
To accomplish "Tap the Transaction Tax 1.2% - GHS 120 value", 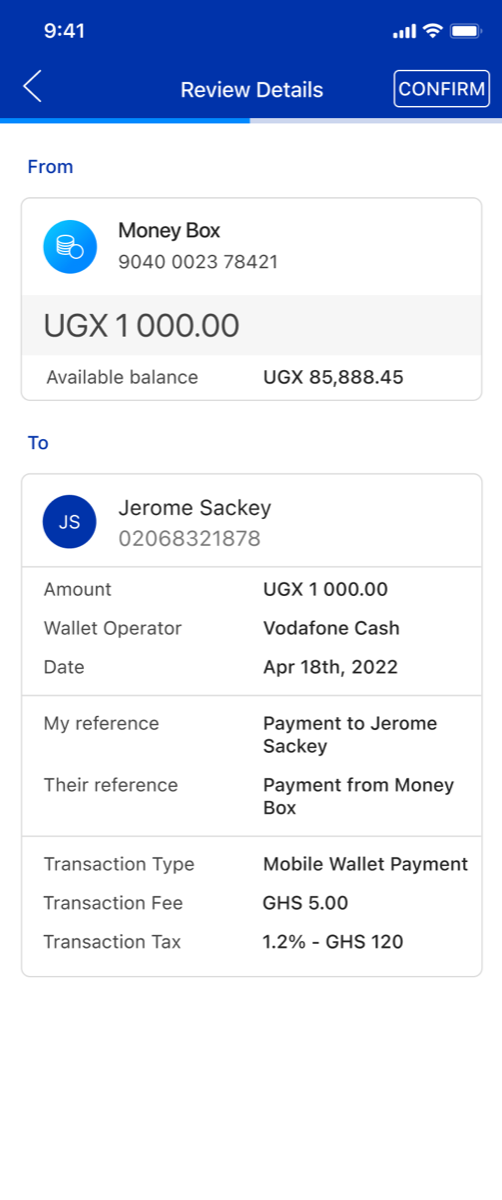I will (333, 942).
